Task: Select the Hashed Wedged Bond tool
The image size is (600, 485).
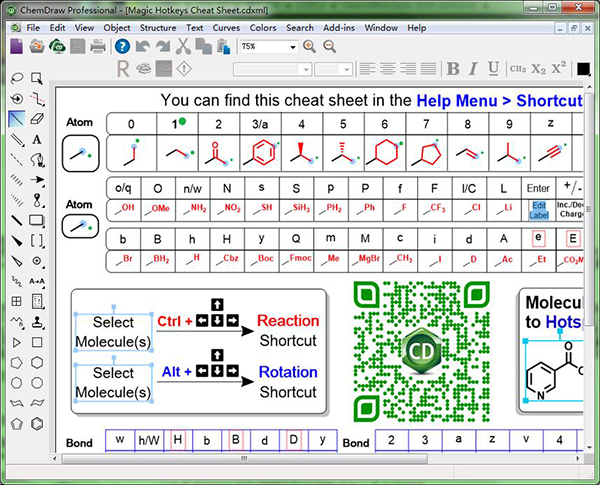Action: [16, 200]
